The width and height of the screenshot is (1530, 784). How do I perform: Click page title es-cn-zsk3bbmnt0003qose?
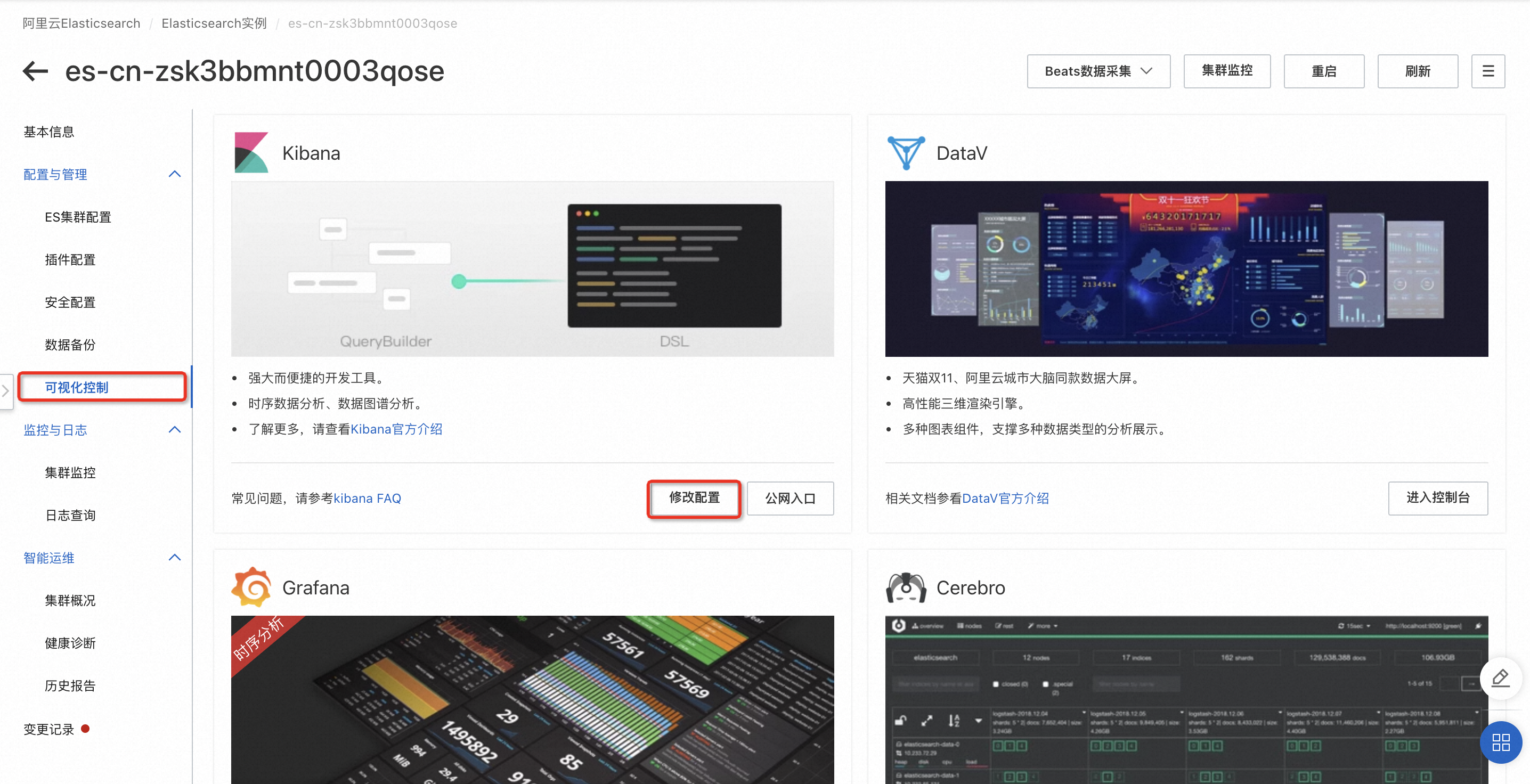tap(254, 71)
